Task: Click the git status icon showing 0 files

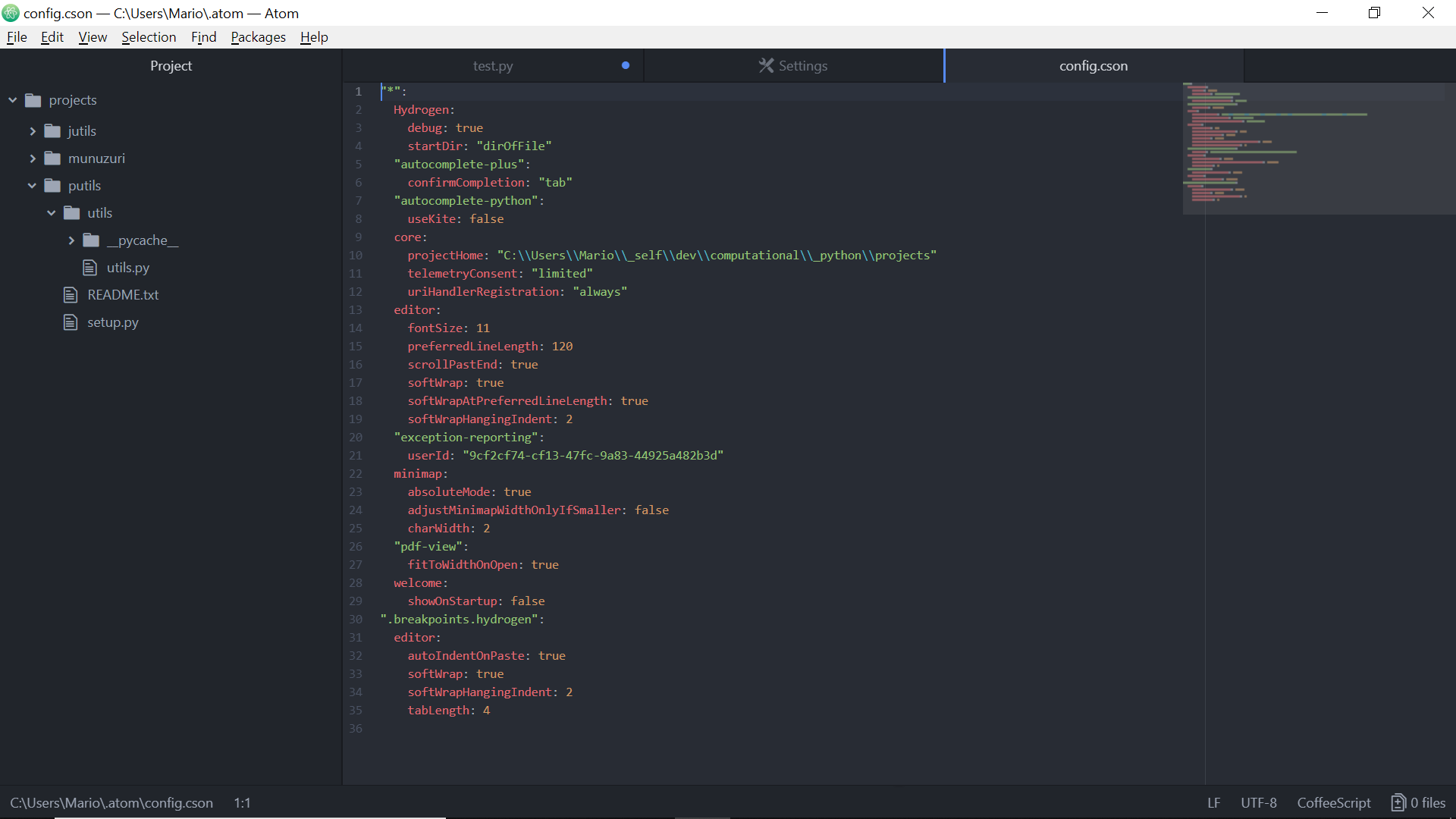Action: point(1399,802)
